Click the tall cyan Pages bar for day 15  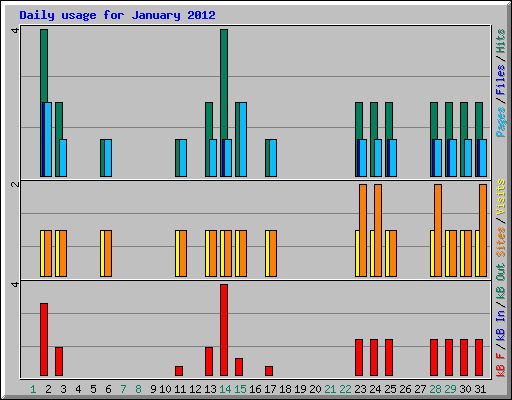(x=243, y=139)
